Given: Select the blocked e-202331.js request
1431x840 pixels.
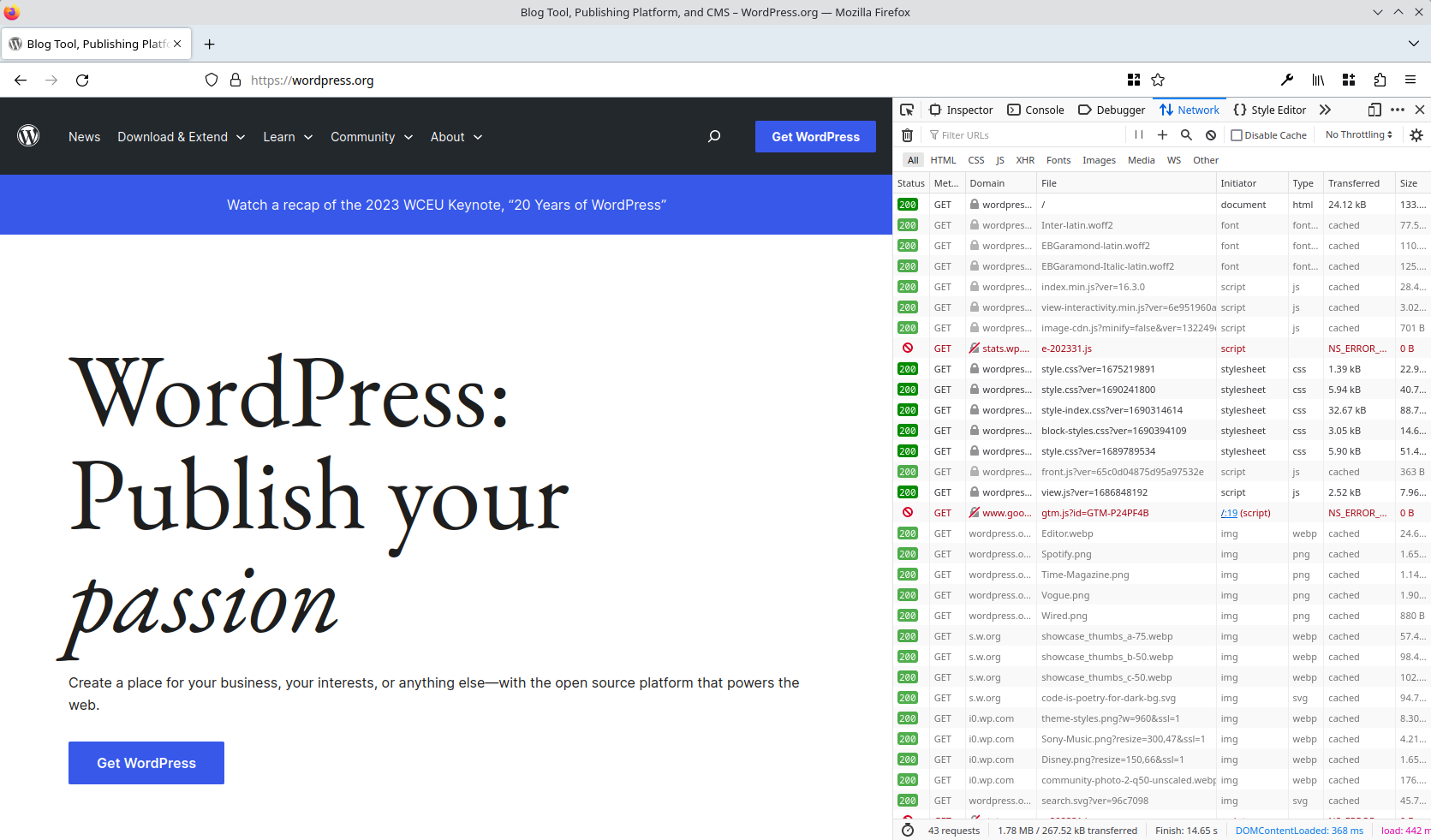Looking at the screenshot, I should pos(1162,349).
